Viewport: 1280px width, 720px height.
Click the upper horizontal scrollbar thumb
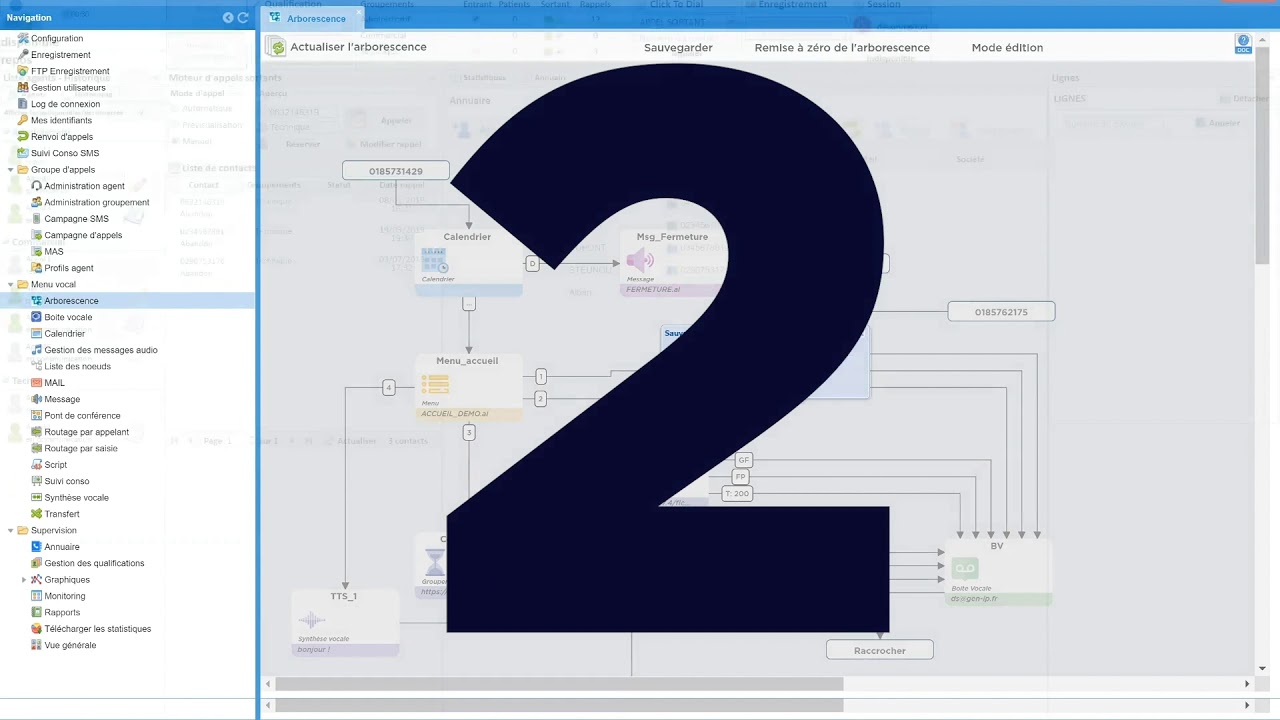click(x=559, y=684)
